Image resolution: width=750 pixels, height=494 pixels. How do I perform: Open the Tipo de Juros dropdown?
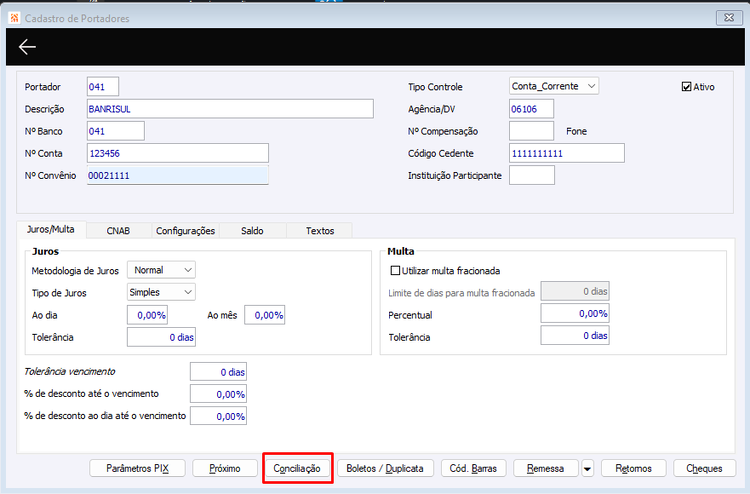click(x=161, y=292)
